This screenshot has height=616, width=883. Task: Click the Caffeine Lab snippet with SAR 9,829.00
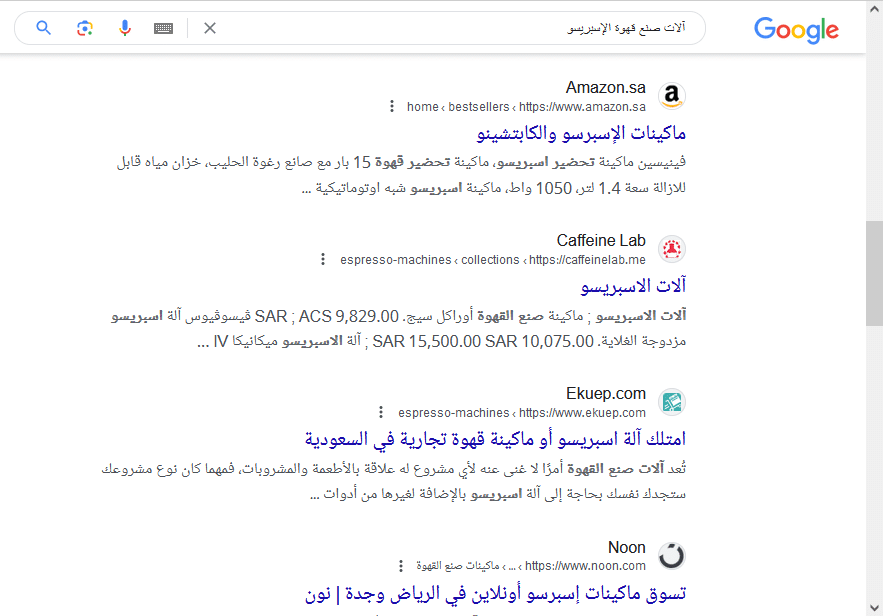tap(399, 315)
